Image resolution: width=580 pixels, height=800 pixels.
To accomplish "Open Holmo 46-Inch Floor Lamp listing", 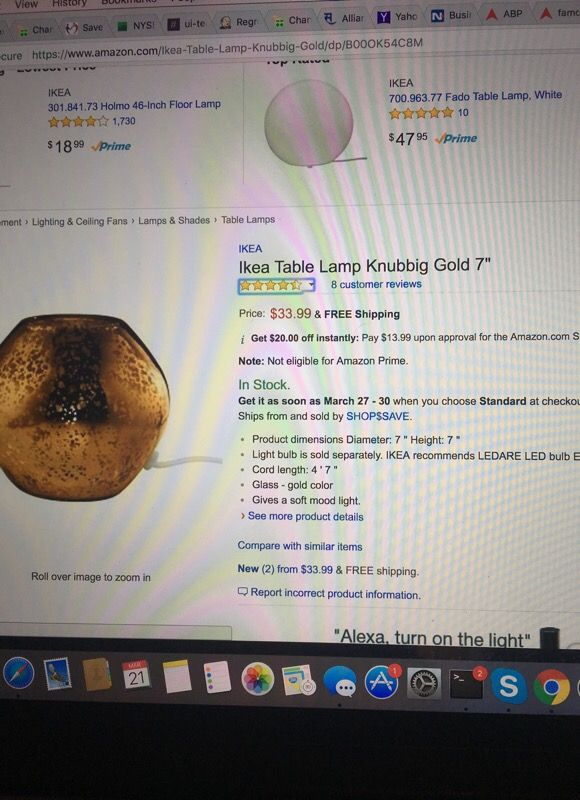I will point(134,106).
